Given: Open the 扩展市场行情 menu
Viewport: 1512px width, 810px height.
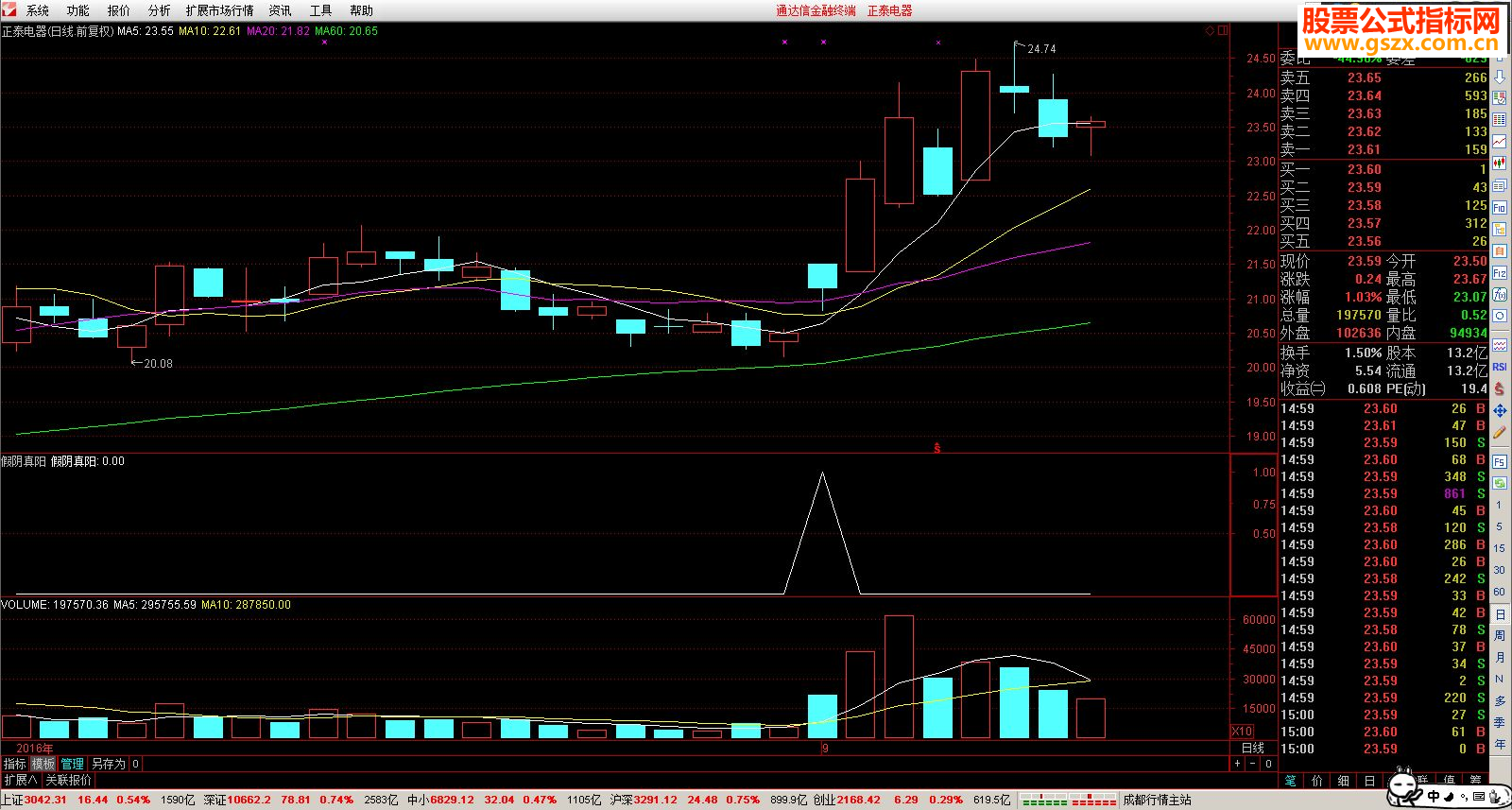Looking at the screenshot, I should click(x=219, y=10).
